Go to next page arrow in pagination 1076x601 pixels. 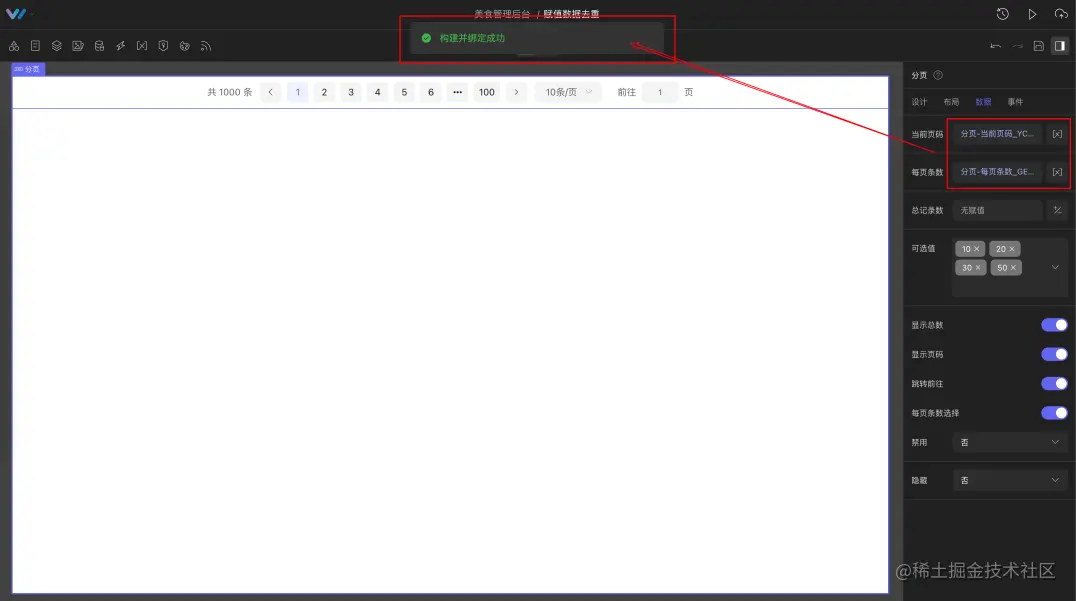pyautogui.click(x=516, y=92)
